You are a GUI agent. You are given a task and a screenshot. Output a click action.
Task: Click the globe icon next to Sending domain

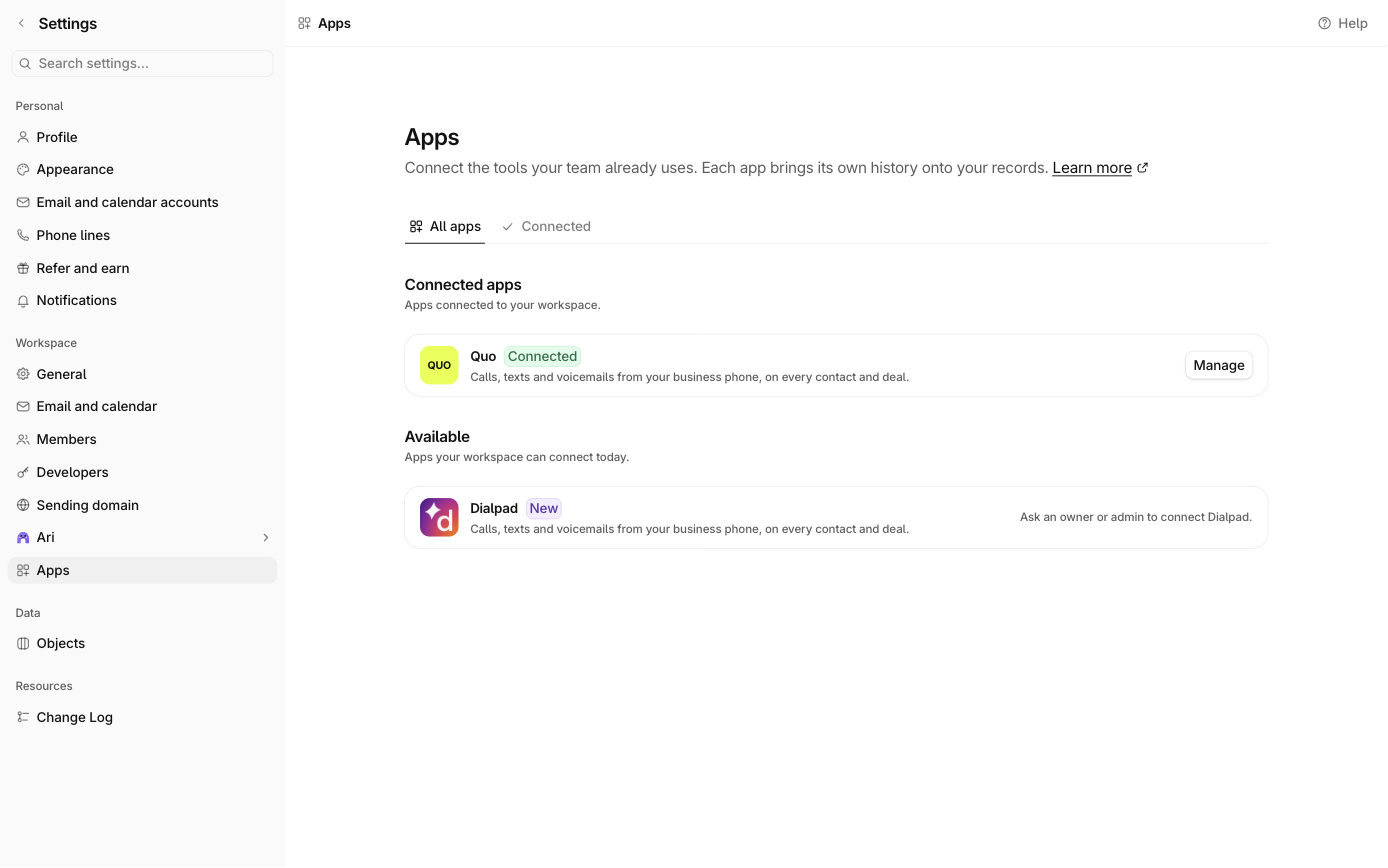(x=23, y=505)
